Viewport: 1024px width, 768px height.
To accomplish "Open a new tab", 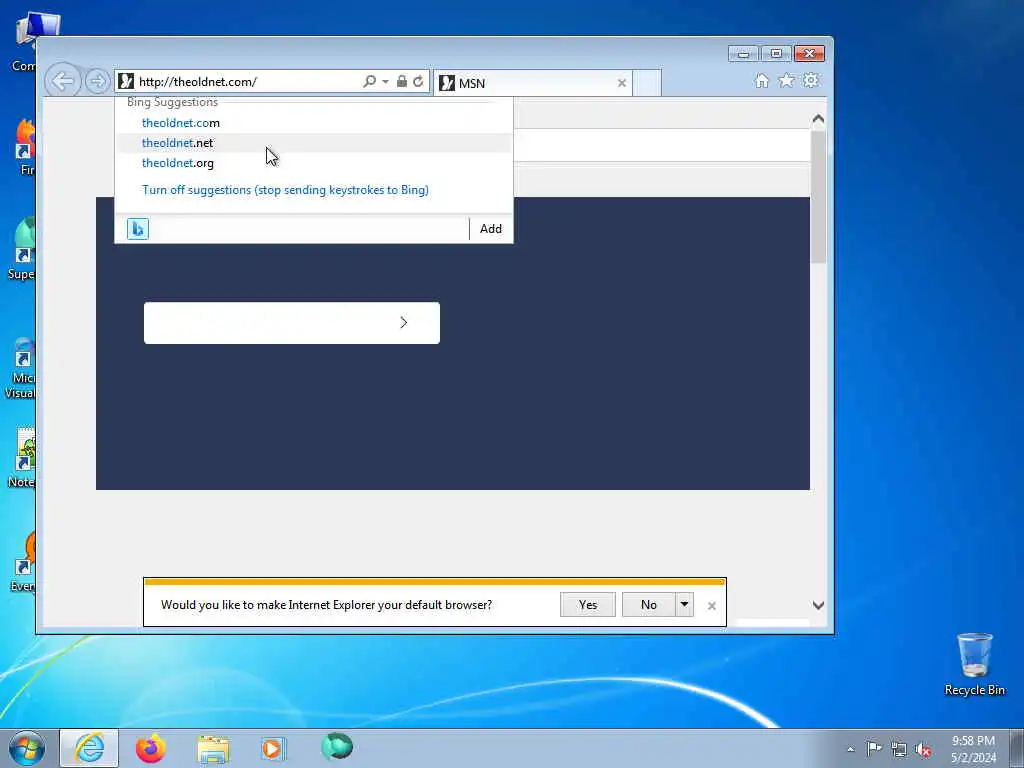I will 647,83.
